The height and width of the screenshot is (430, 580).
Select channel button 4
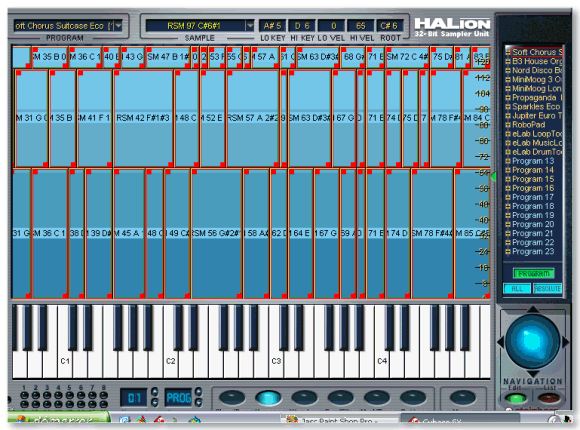click(x=58, y=395)
